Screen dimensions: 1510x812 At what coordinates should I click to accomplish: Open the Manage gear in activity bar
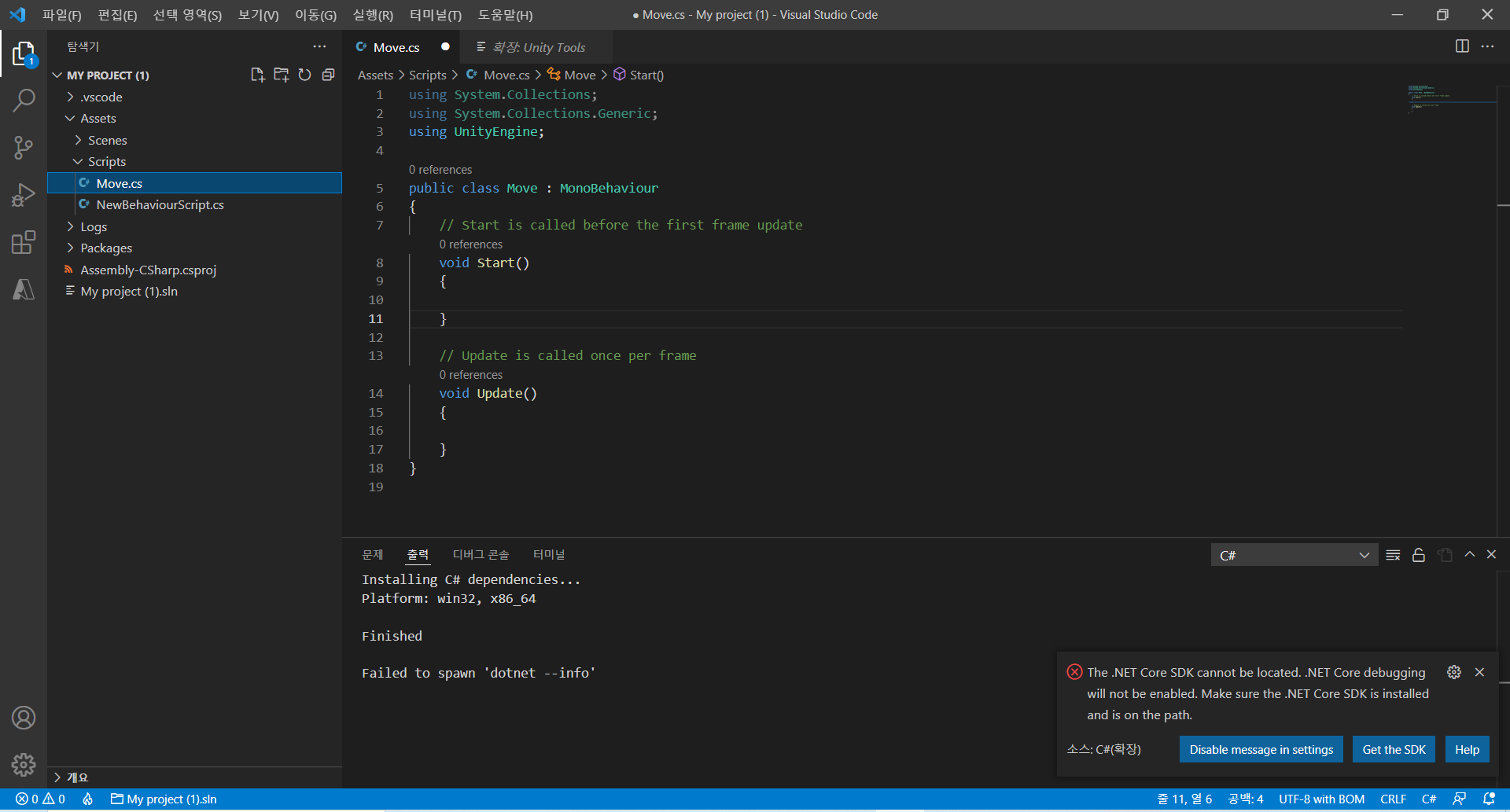24,764
